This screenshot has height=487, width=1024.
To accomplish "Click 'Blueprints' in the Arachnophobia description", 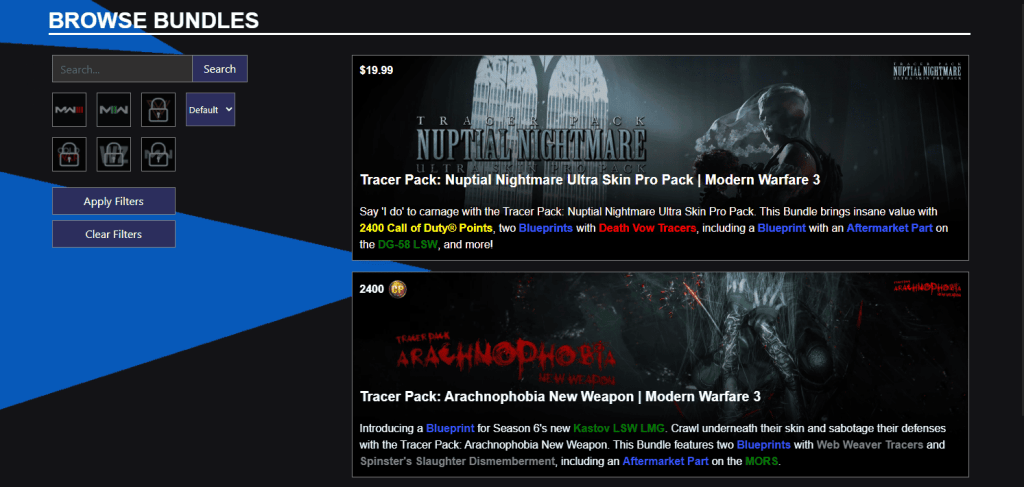I will (x=763, y=445).
